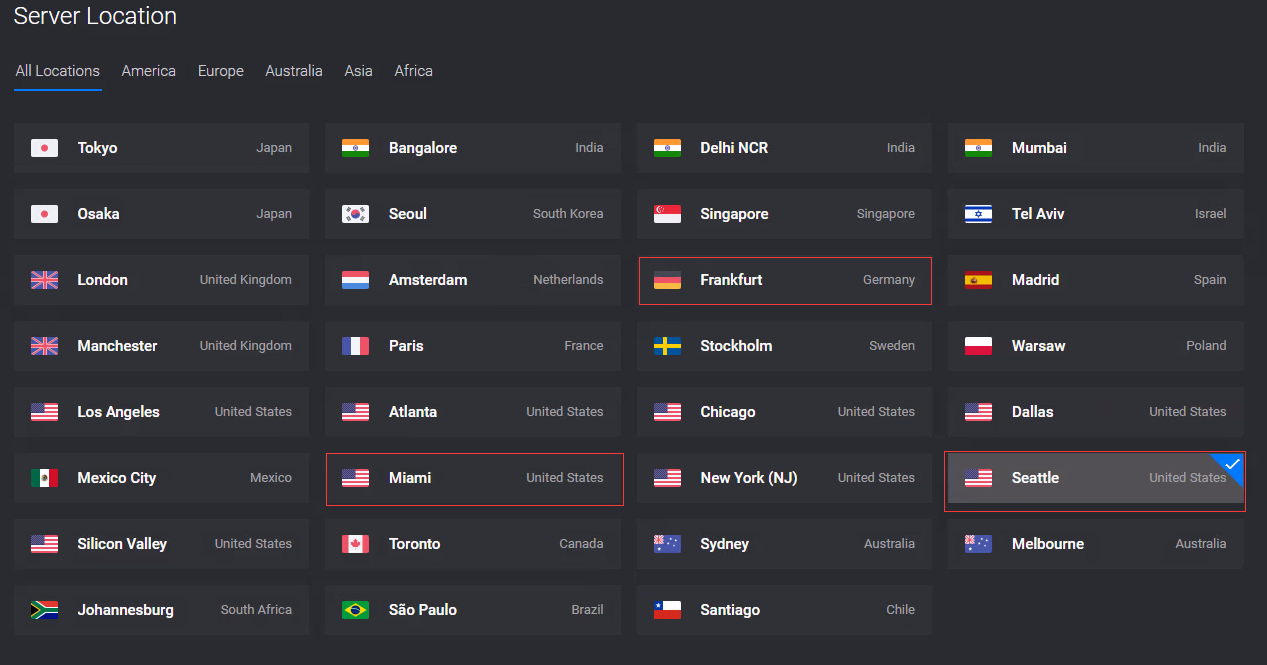The height and width of the screenshot is (665, 1267).
Task: Select the New York (NJ) location
Action: (784, 478)
